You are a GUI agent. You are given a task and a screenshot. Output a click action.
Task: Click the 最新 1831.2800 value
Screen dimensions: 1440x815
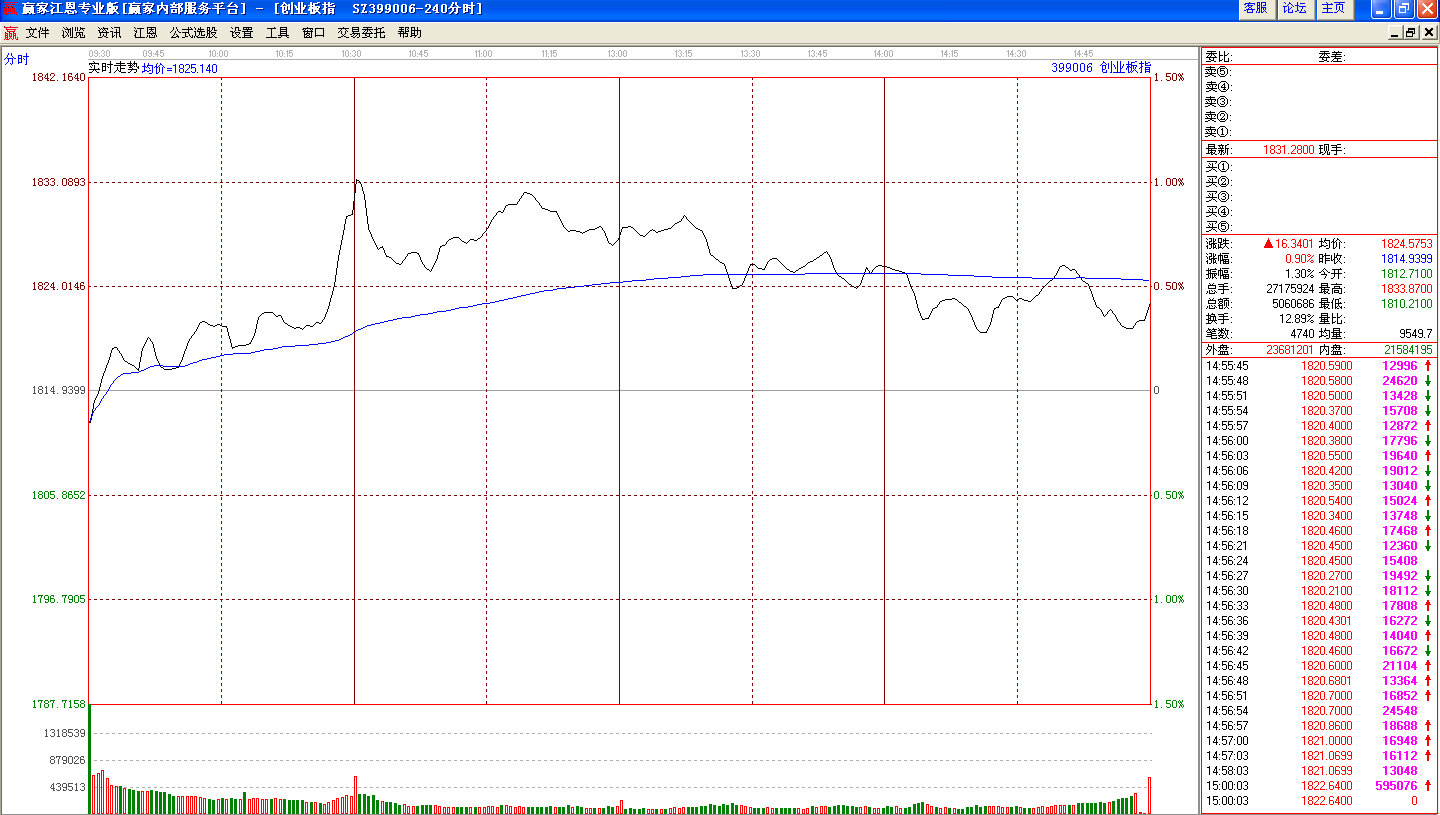pyautogui.click(x=1288, y=150)
